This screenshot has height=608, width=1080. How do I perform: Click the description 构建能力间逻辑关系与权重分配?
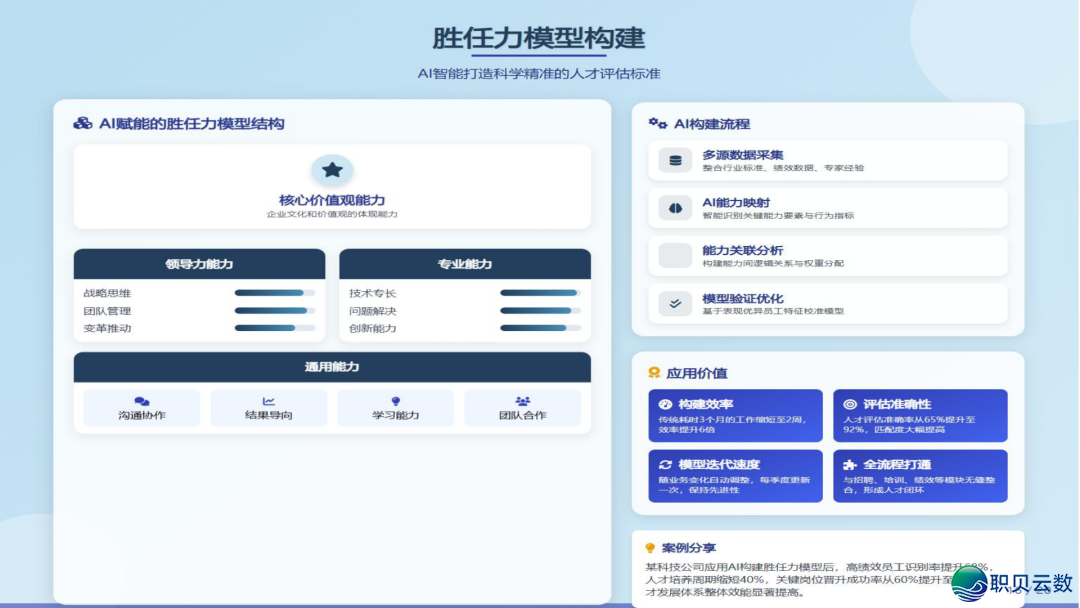tap(773, 263)
